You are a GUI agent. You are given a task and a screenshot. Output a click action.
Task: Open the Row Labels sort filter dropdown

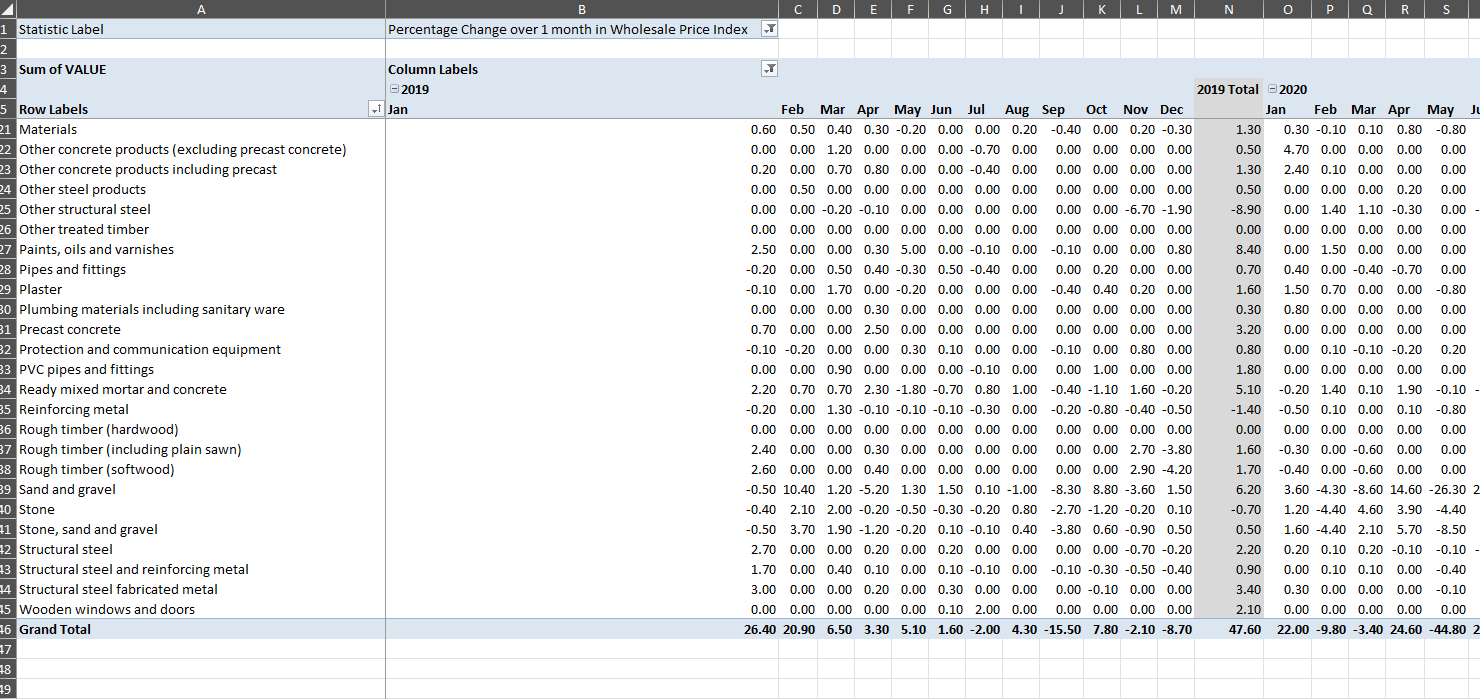(376, 109)
